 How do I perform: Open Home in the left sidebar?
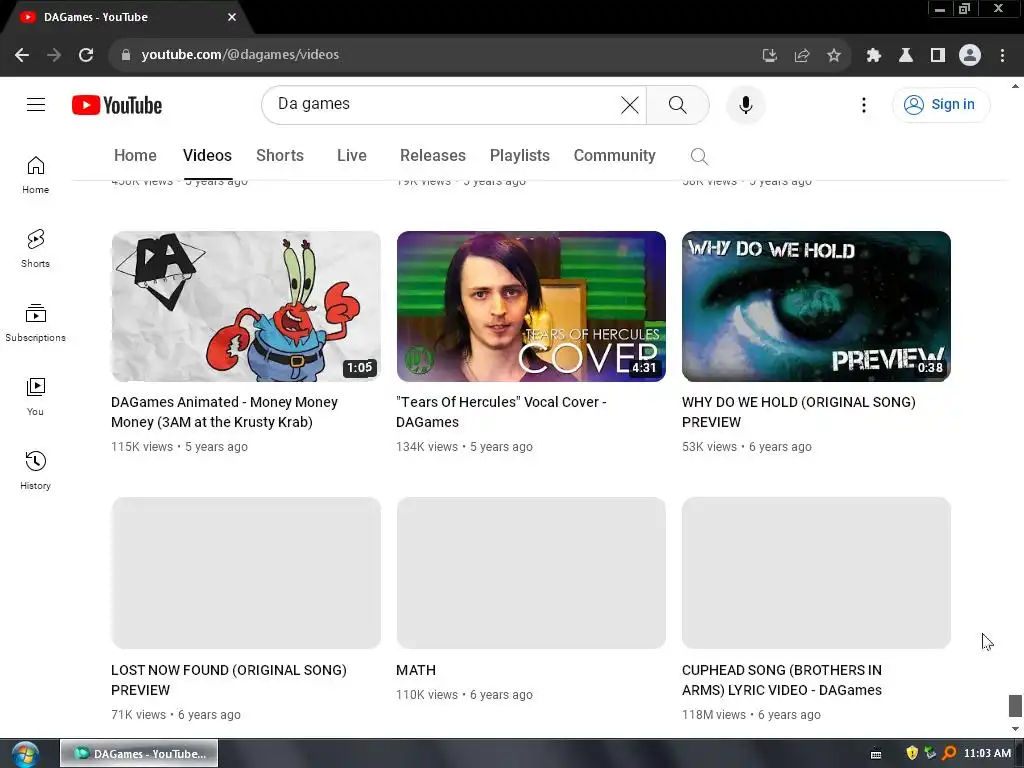35,175
